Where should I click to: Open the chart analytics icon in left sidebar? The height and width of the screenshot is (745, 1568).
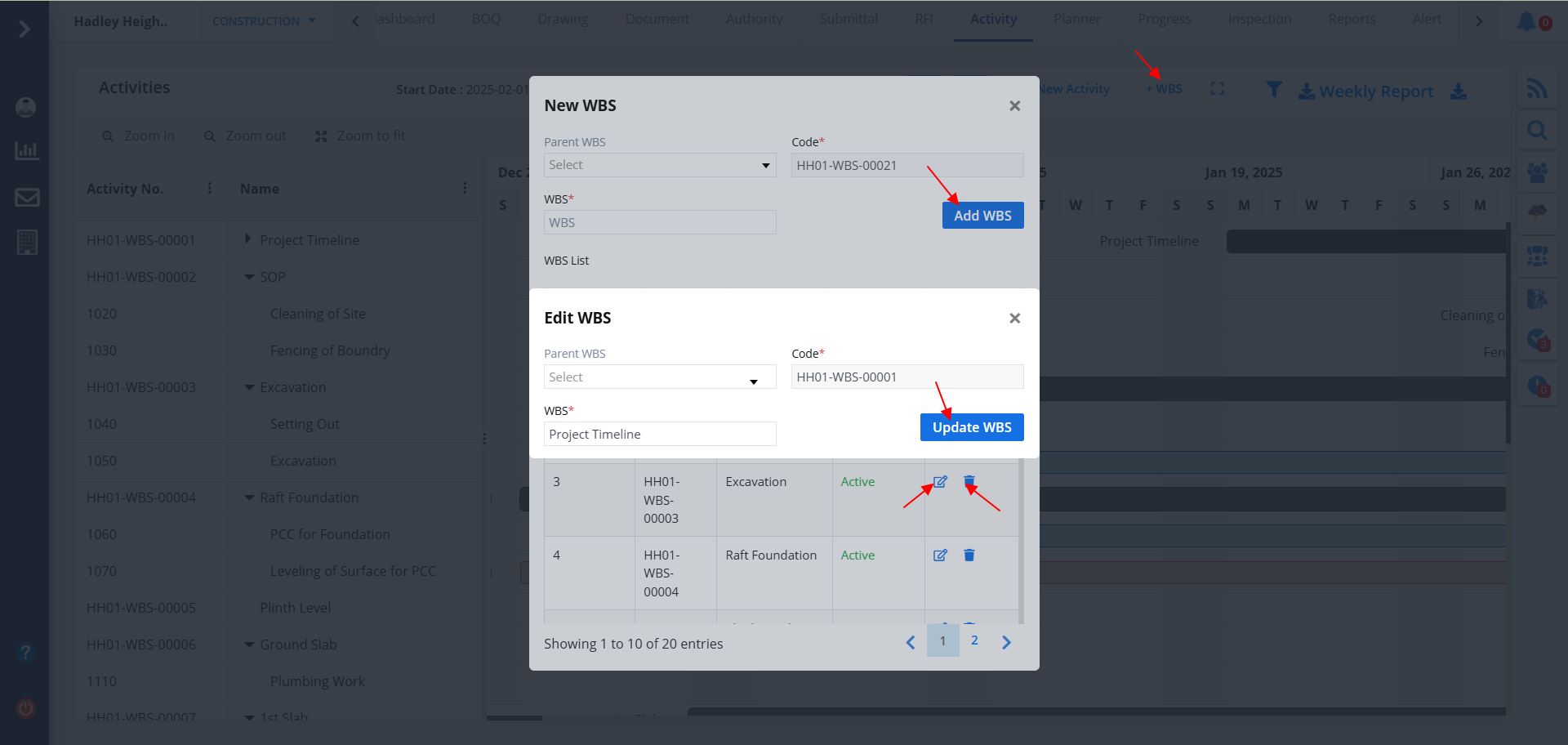[27, 150]
